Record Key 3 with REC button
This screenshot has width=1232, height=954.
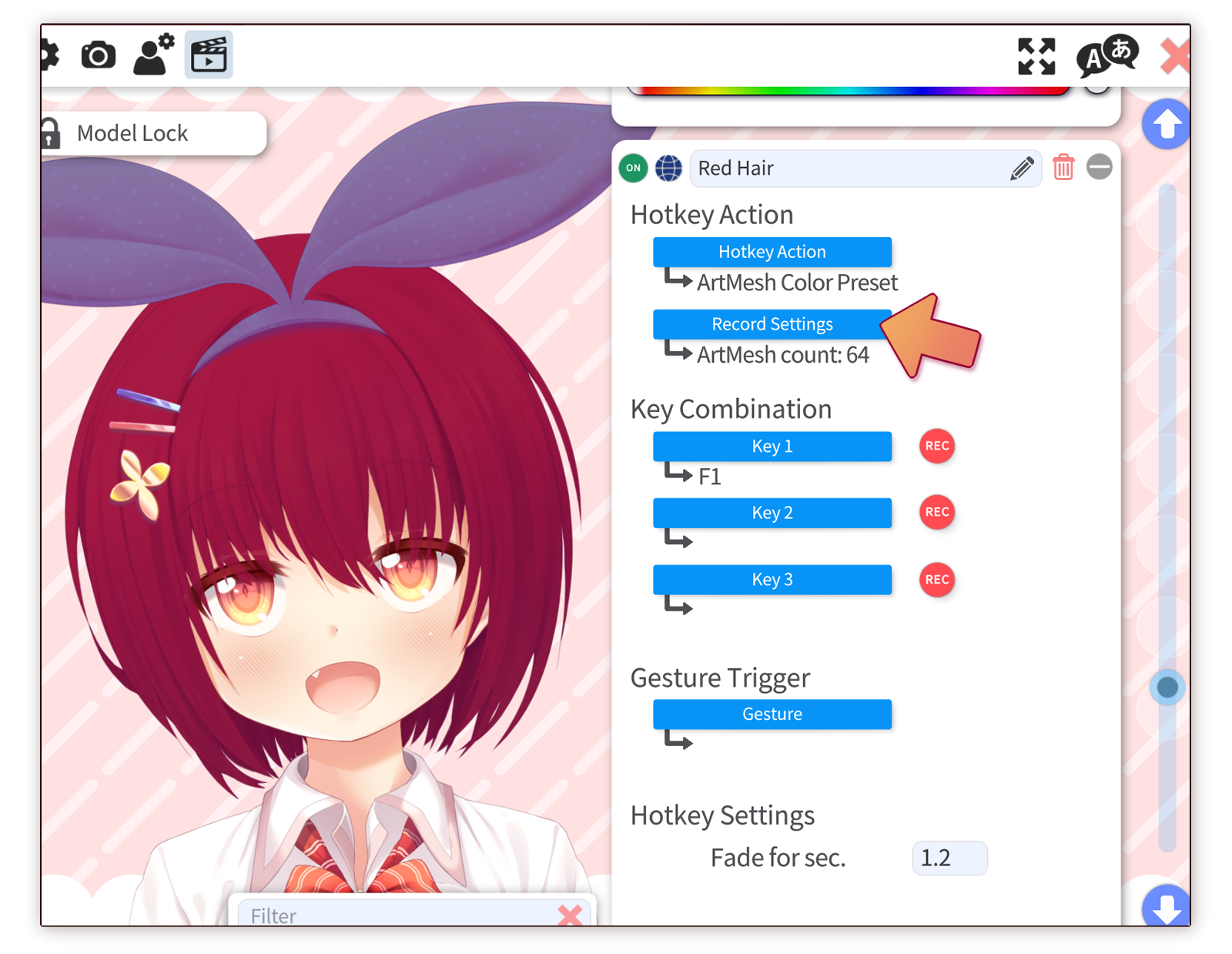pos(937,579)
